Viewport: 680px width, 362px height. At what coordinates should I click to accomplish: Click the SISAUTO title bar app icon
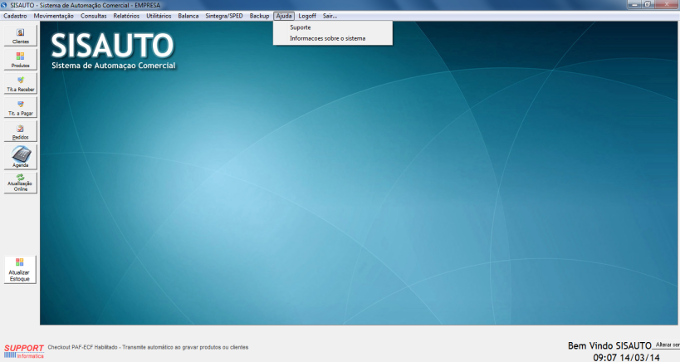(x=4, y=5)
